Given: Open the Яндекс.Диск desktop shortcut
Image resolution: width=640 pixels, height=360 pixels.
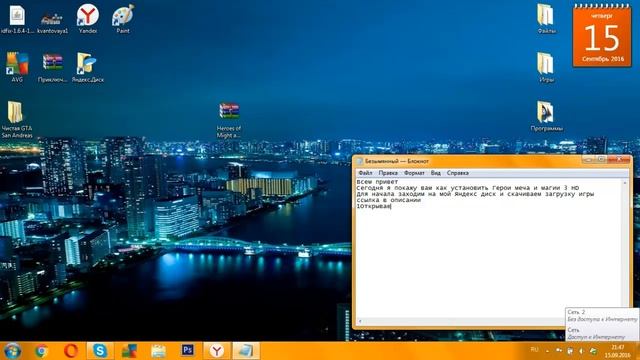Looking at the screenshot, I should click(x=87, y=67).
